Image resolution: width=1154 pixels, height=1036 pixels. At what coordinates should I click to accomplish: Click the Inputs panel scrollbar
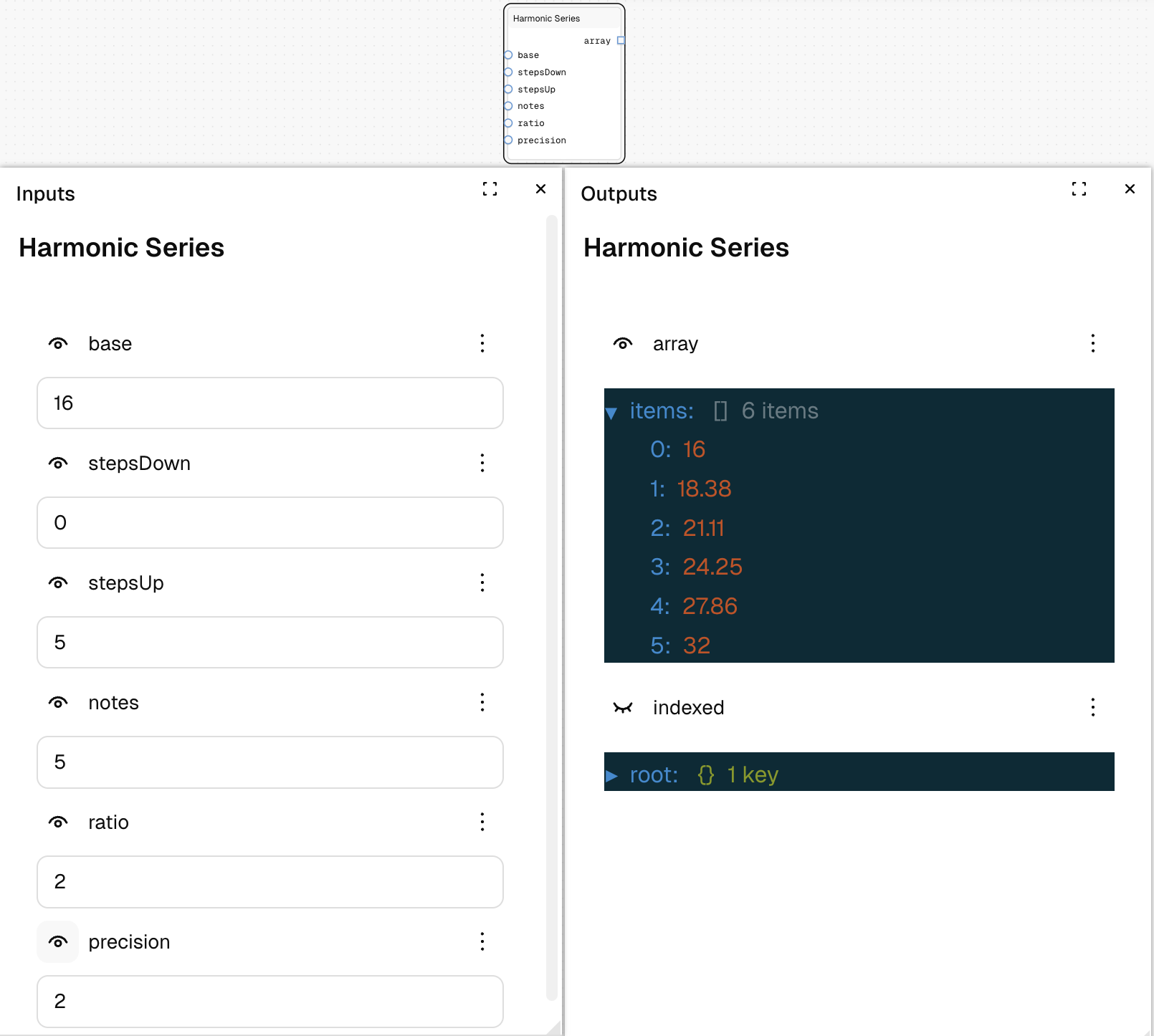[552, 608]
